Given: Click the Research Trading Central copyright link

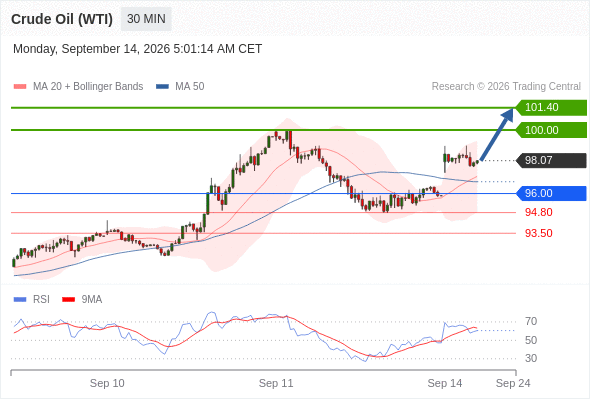Looking at the screenshot, I should coord(506,87).
